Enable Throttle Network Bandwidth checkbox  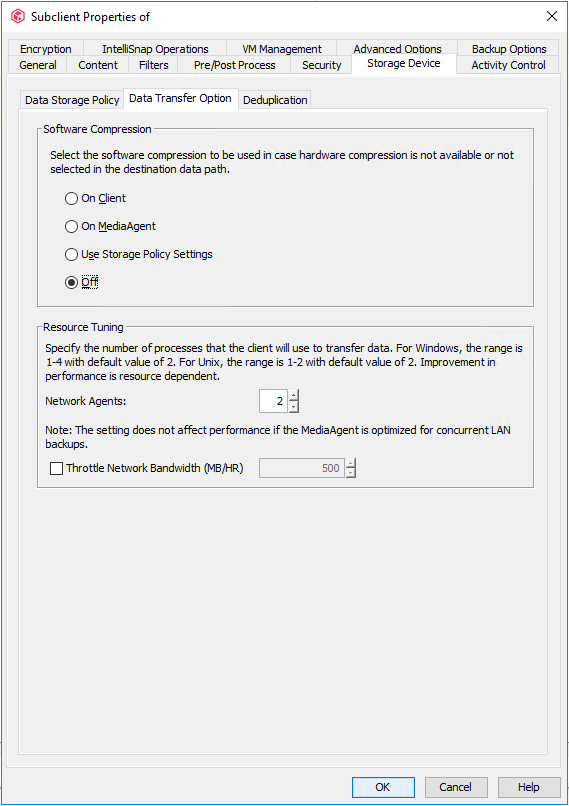click(x=57, y=468)
